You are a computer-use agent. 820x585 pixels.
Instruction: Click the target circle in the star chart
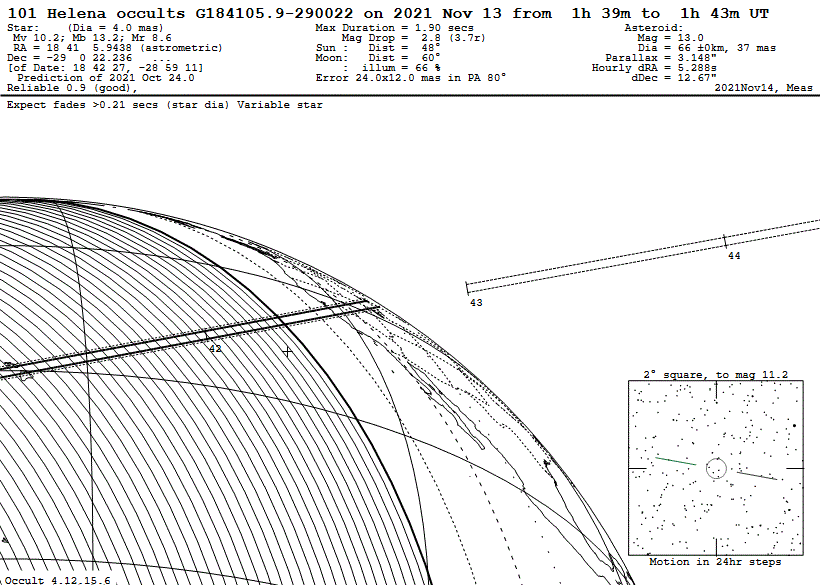click(716, 468)
